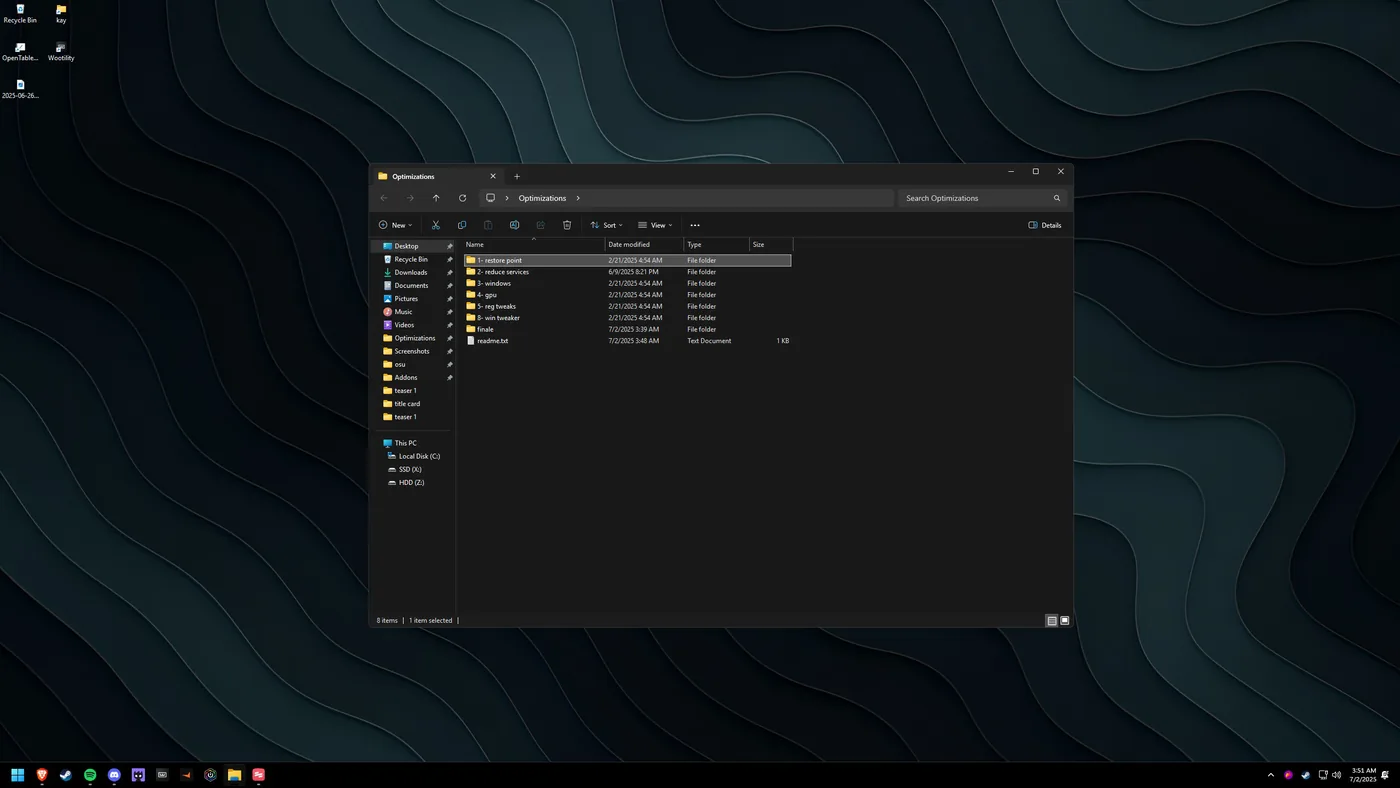
Task: Toggle the Details pane button
Action: tap(1045, 225)
